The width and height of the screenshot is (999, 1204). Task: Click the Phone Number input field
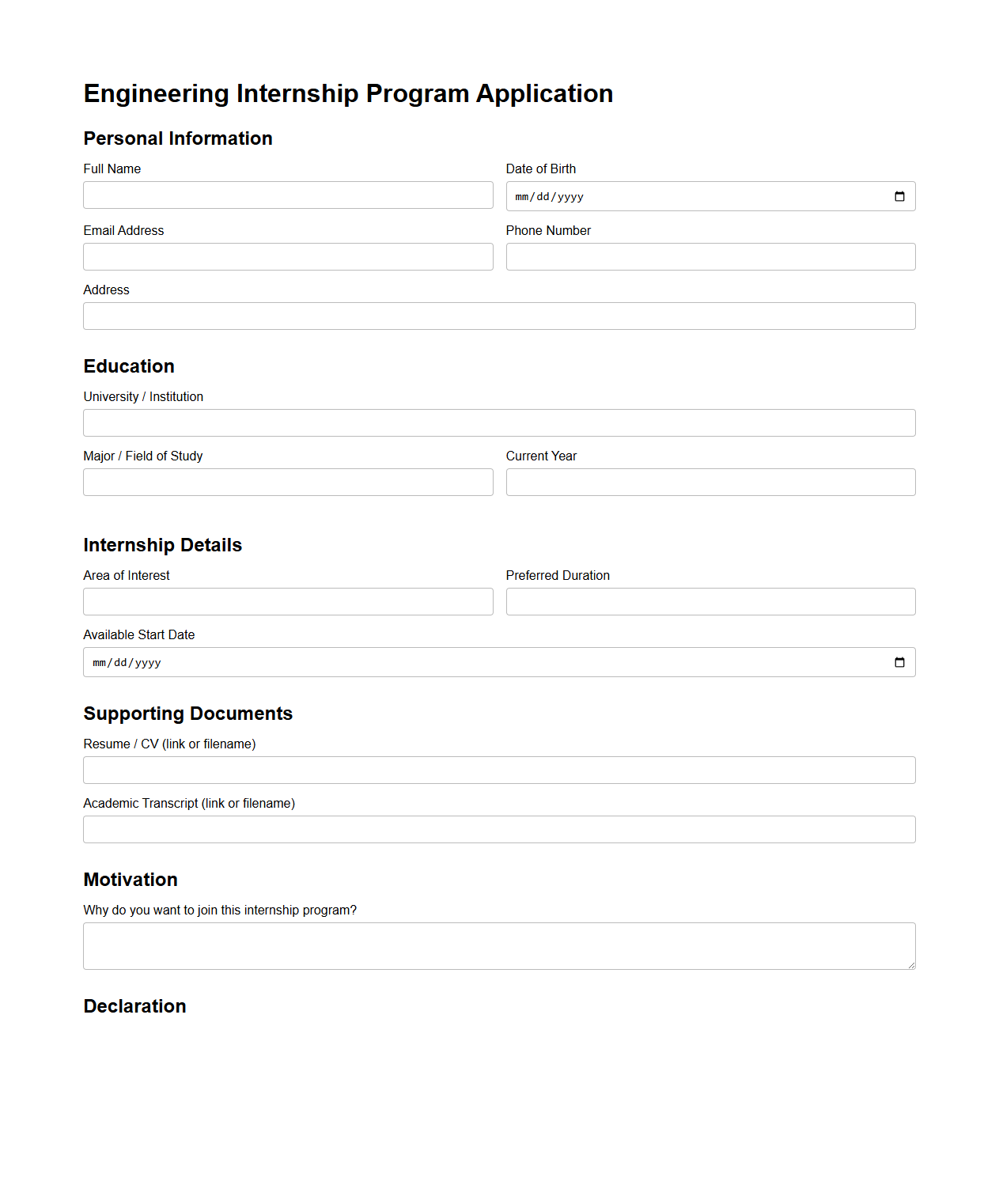coord(710,256)
